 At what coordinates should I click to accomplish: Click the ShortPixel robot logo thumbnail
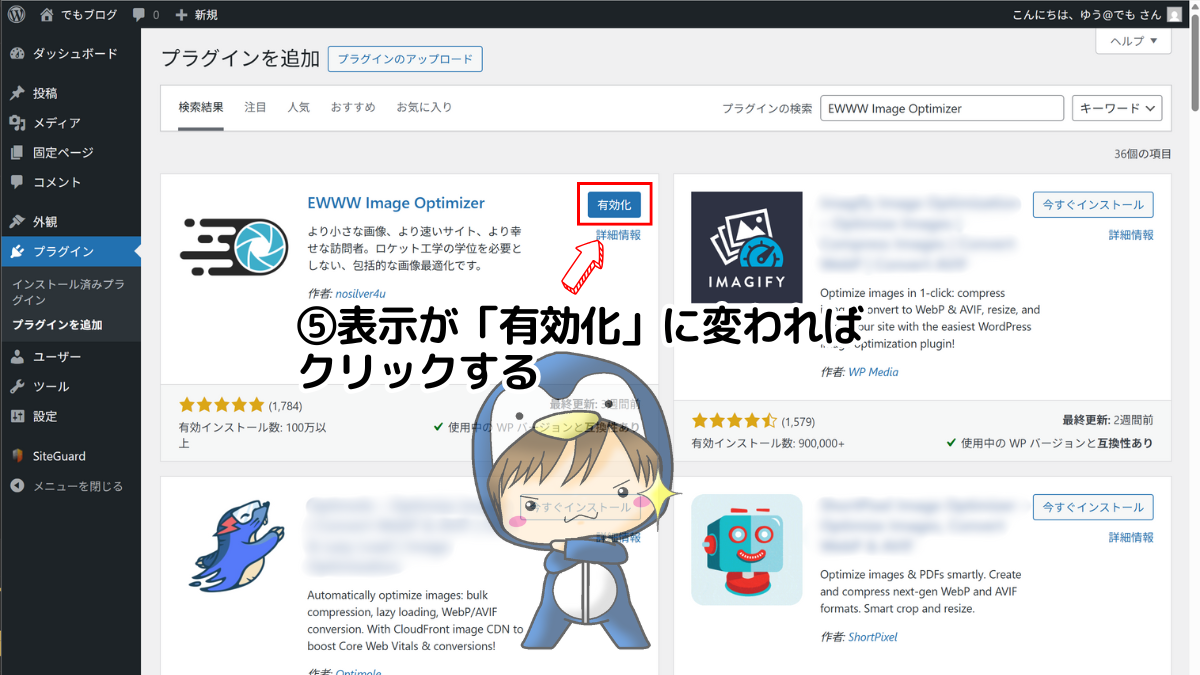(x=747, y=550)
